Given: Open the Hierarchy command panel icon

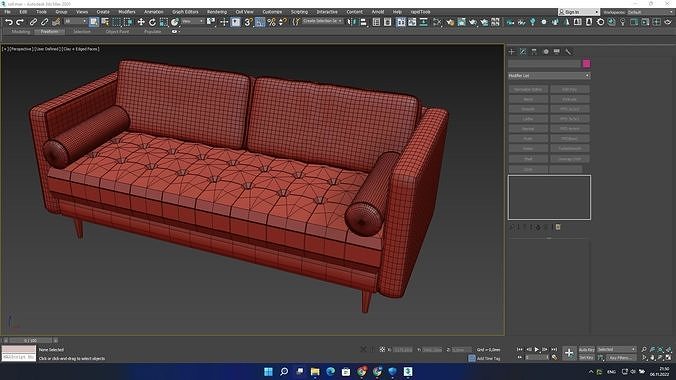Looking at the screenshot, I should click(534, 52).
